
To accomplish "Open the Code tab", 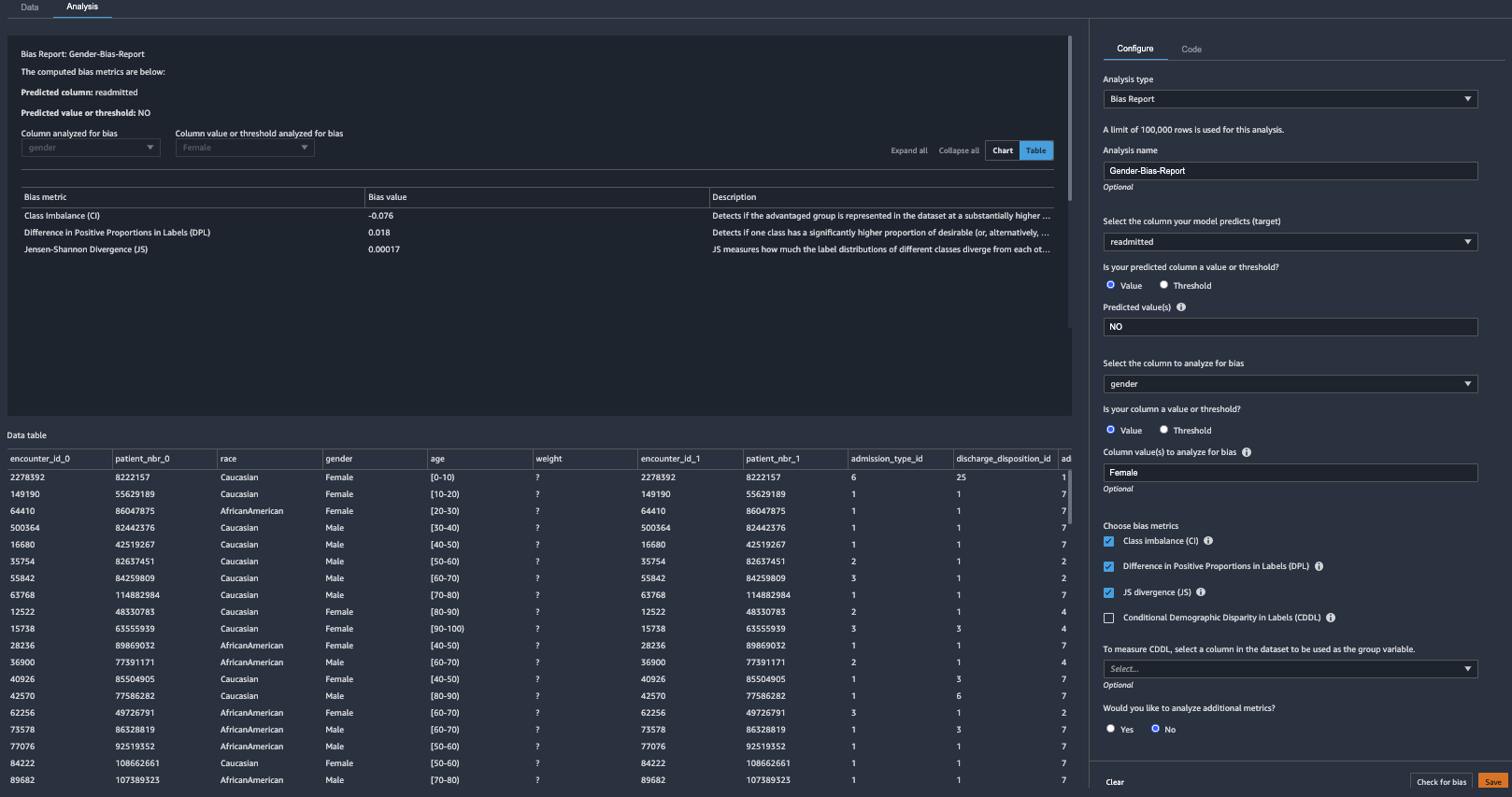I will pyautogui.click(x=1191, y=50).
